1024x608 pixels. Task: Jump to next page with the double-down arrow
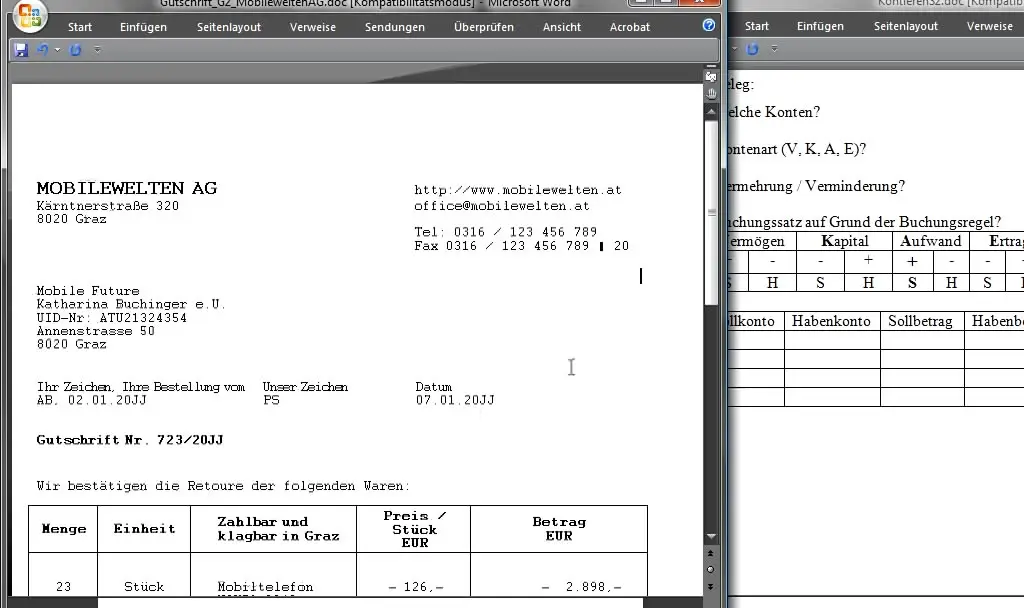coord(711,586)
